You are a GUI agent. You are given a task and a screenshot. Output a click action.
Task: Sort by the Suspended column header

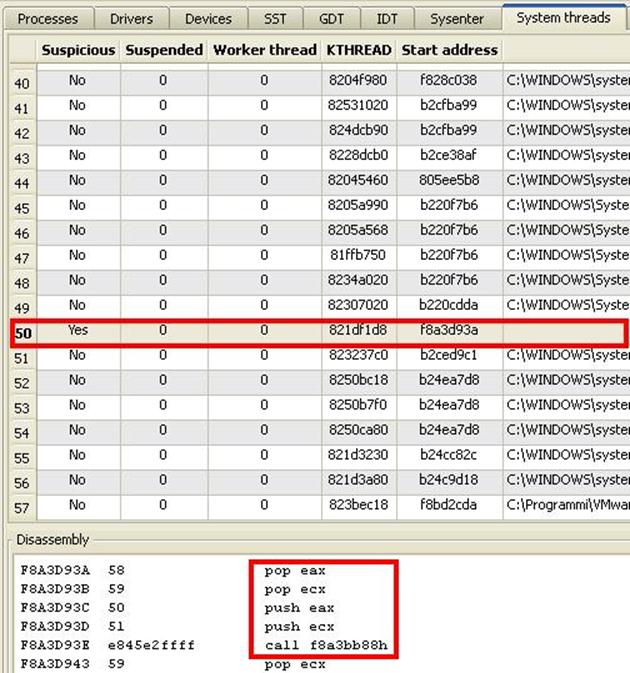(164, 50)
